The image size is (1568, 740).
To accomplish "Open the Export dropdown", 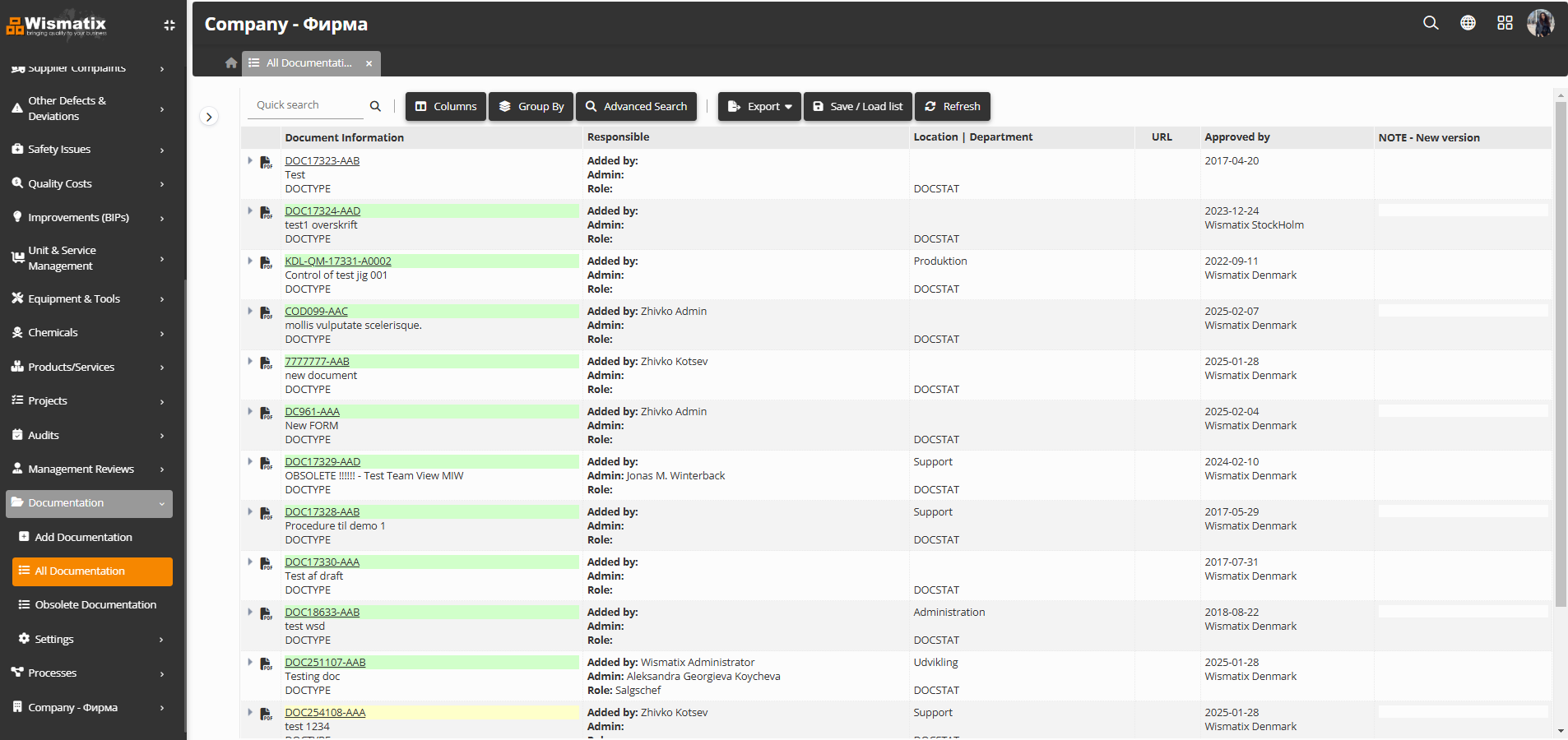I will click(758, 106).
